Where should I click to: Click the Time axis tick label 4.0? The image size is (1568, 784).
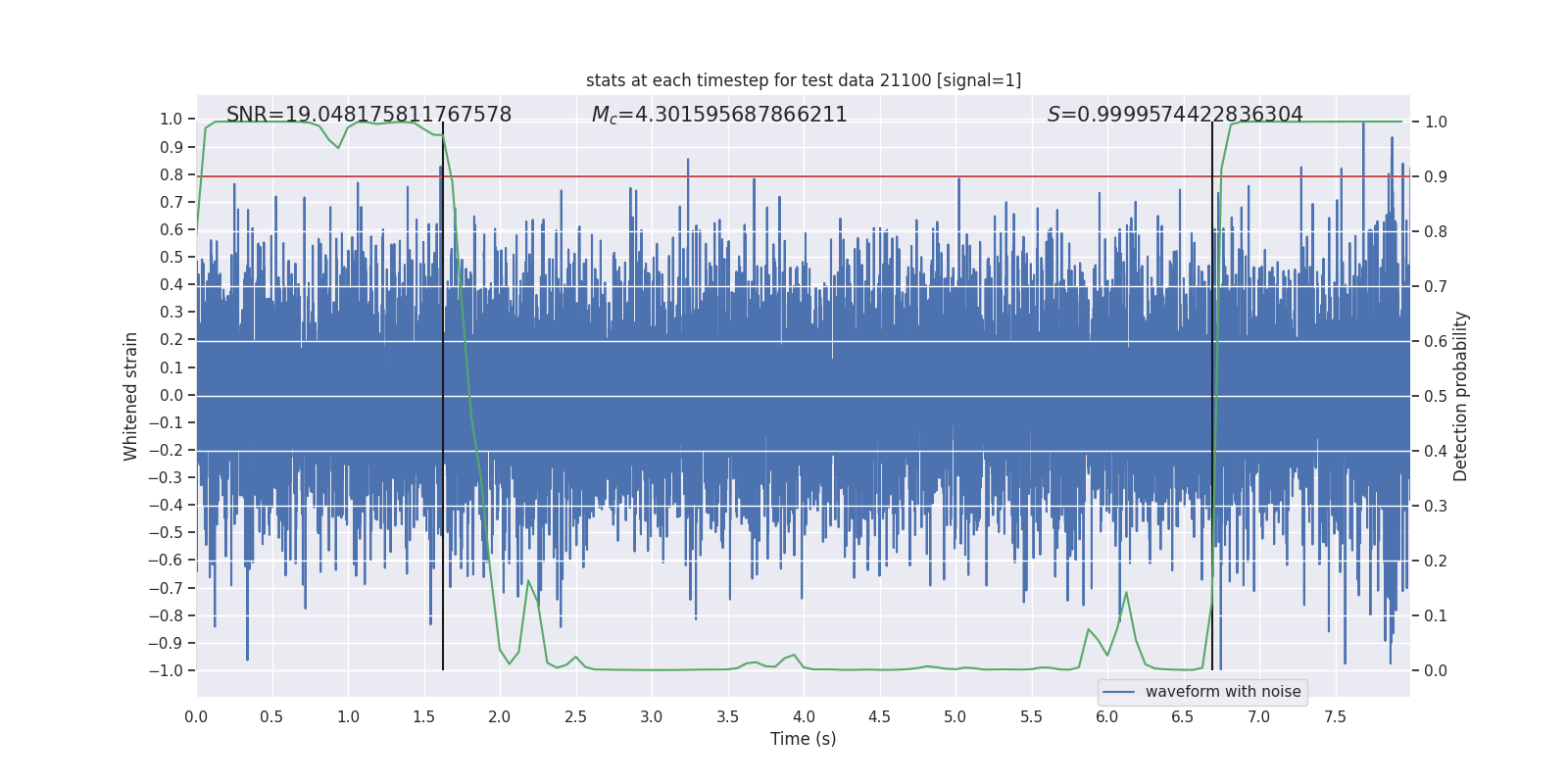(x=804, y=716)
